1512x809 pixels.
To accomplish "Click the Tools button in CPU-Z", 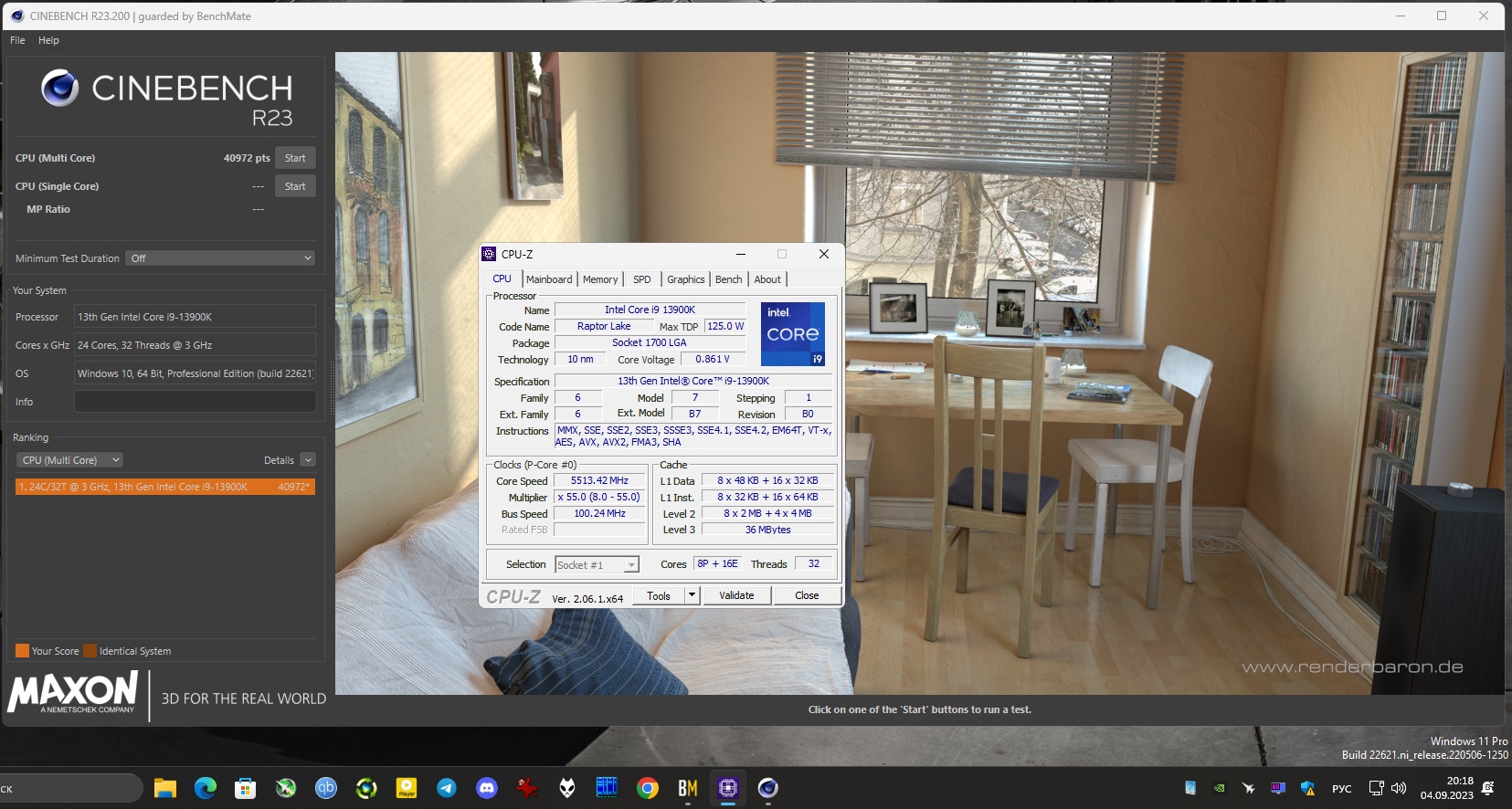I will click(659, 595).
